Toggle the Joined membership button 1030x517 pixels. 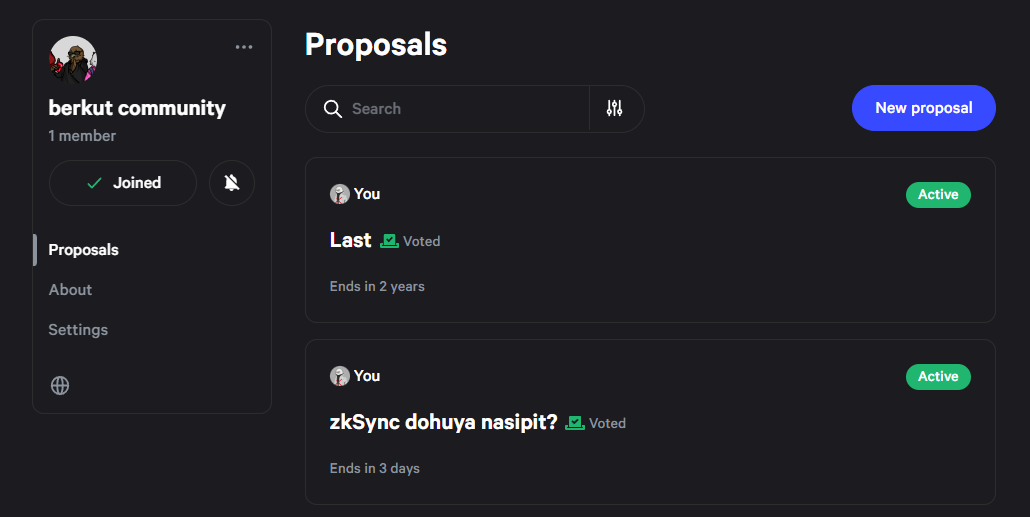(x=123, y=183)
